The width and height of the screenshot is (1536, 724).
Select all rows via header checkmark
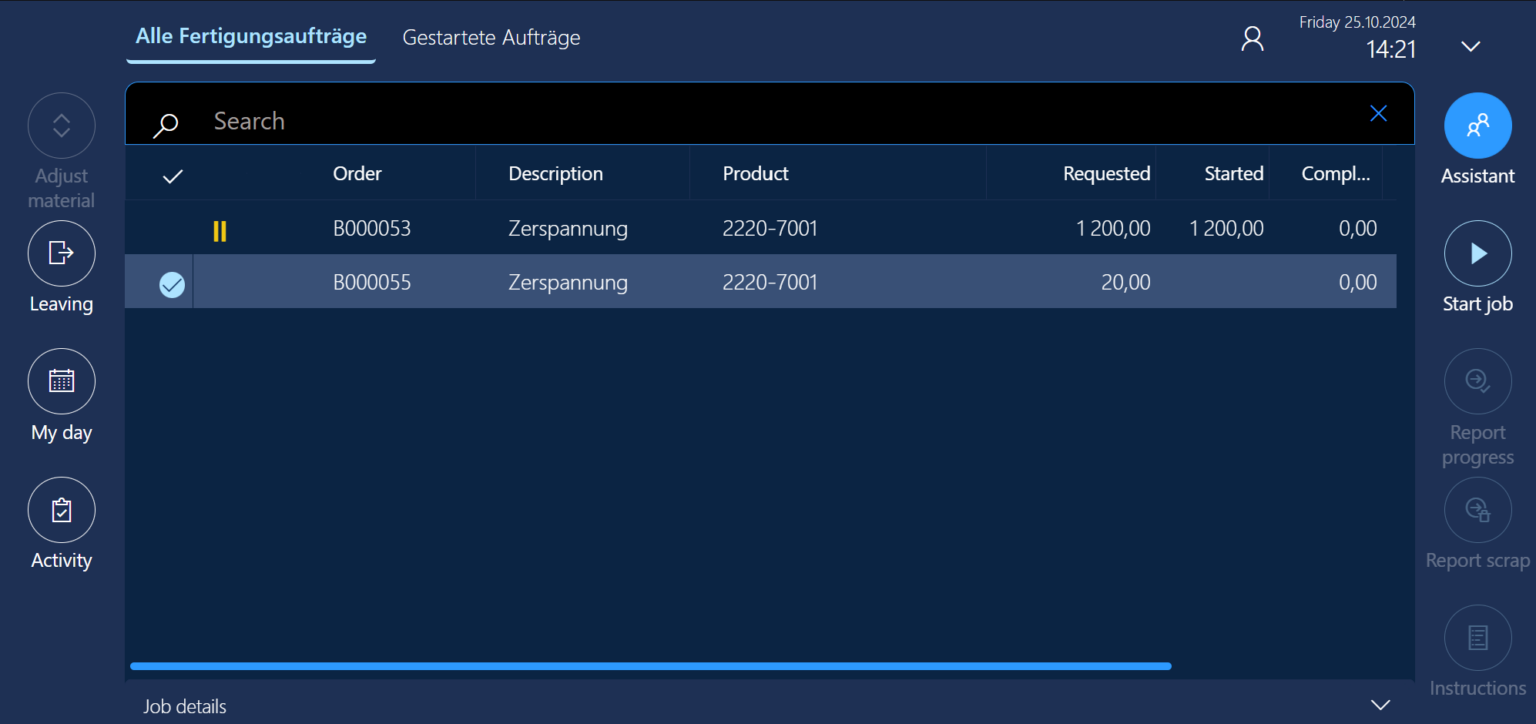pyautogui.click(x=171, y=175)
